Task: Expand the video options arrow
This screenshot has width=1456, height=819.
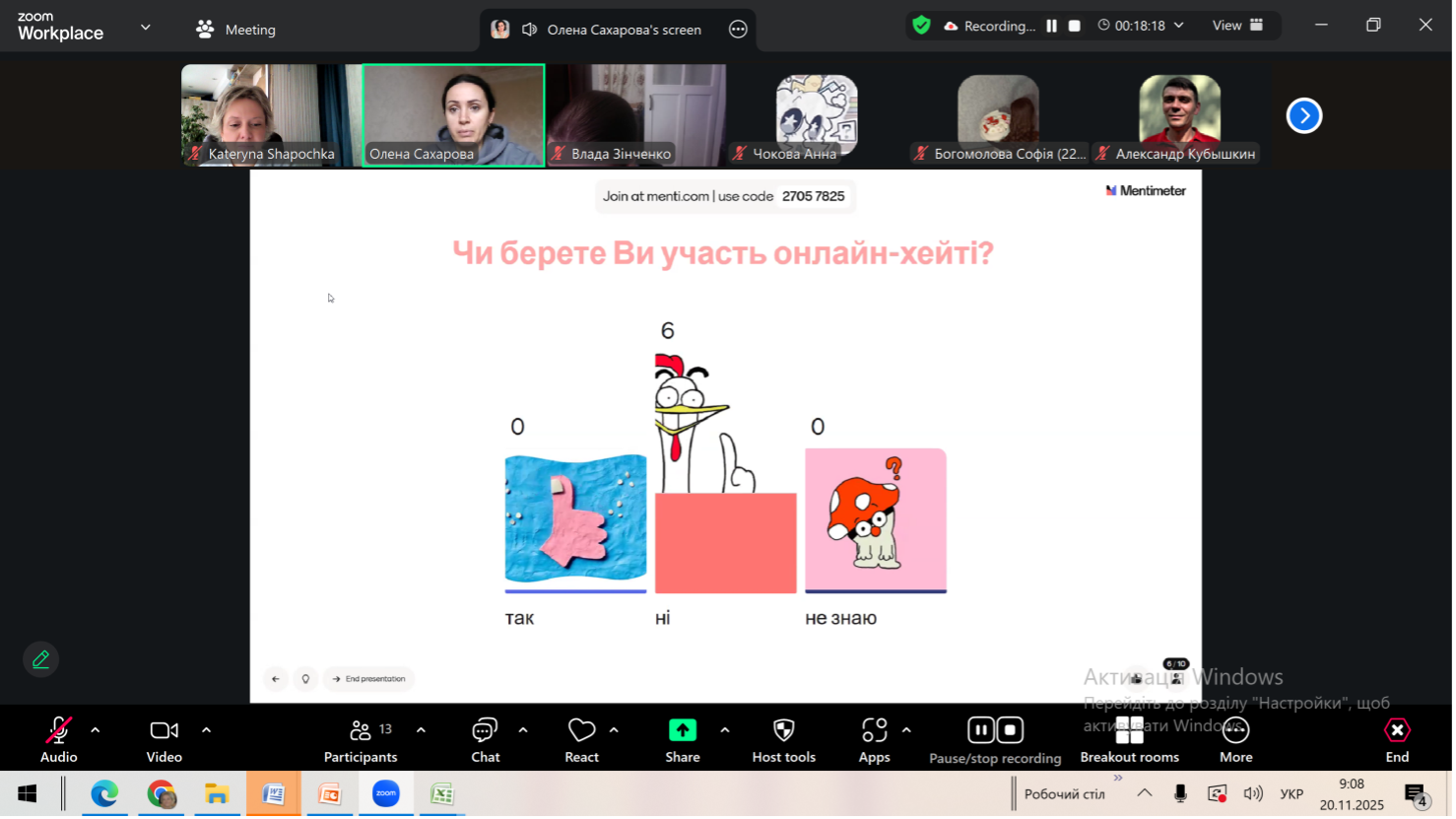Action: pos(206,730)
